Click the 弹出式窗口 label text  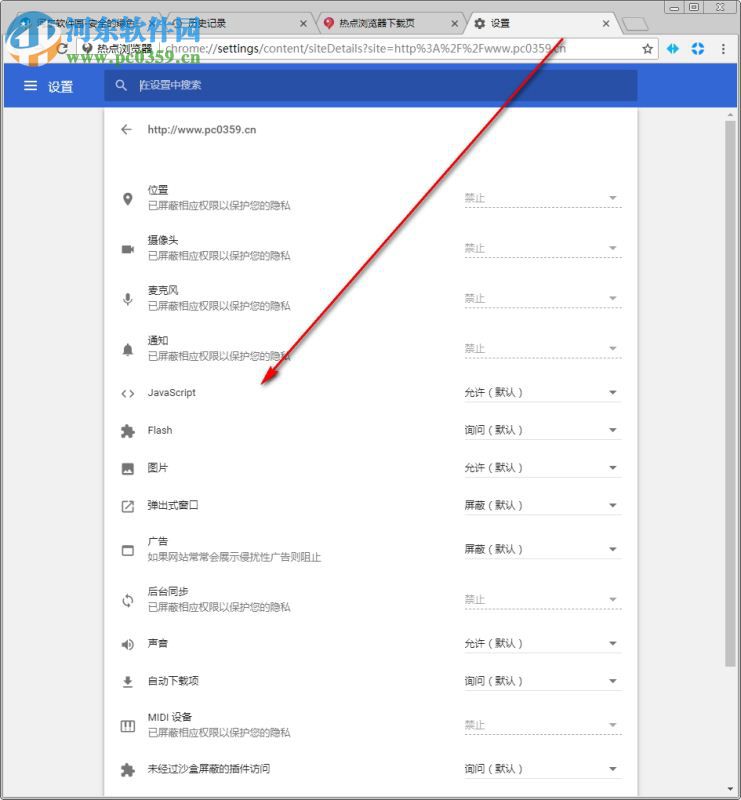173,505
